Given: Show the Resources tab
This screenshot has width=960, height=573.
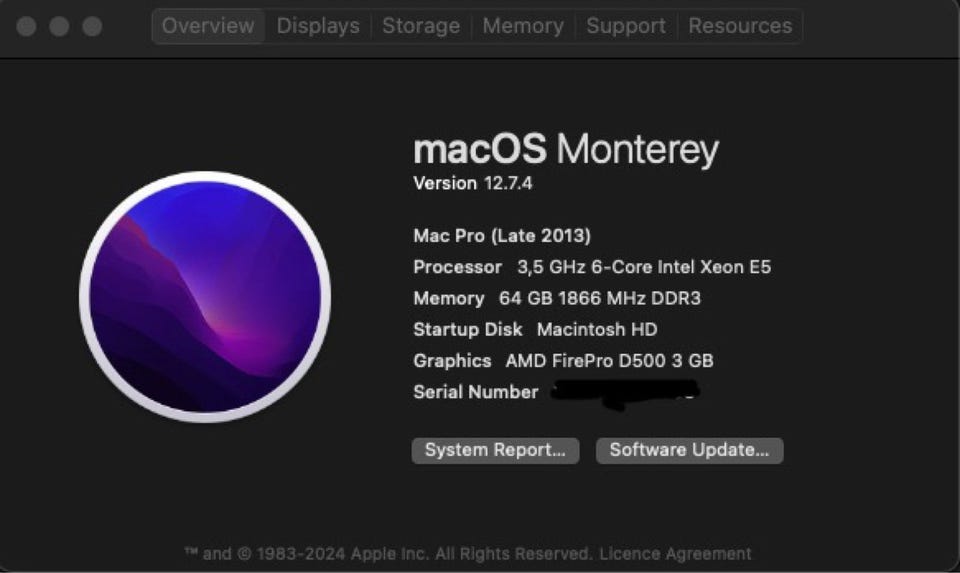Looking at the screenshot, I should [x=740, y=26].
